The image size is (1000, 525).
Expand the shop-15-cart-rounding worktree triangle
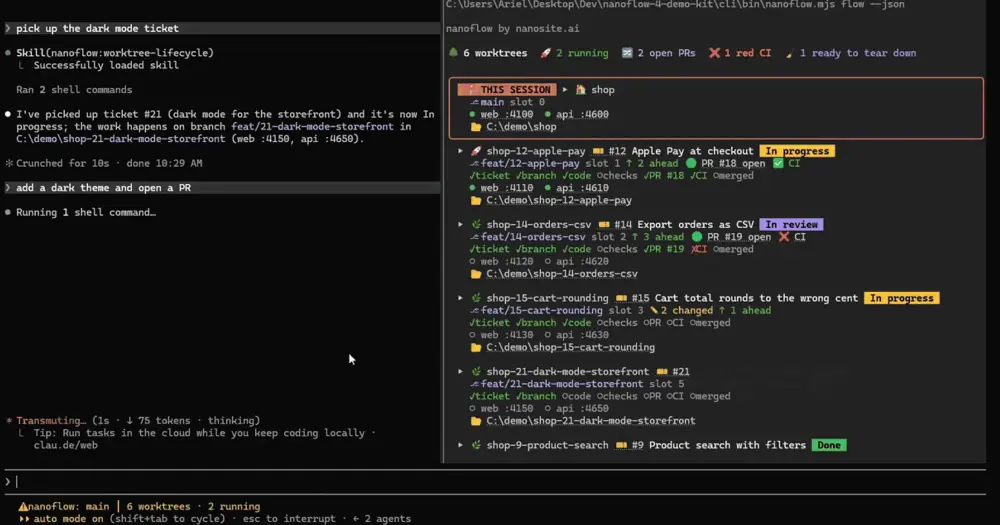coord(460,298)
